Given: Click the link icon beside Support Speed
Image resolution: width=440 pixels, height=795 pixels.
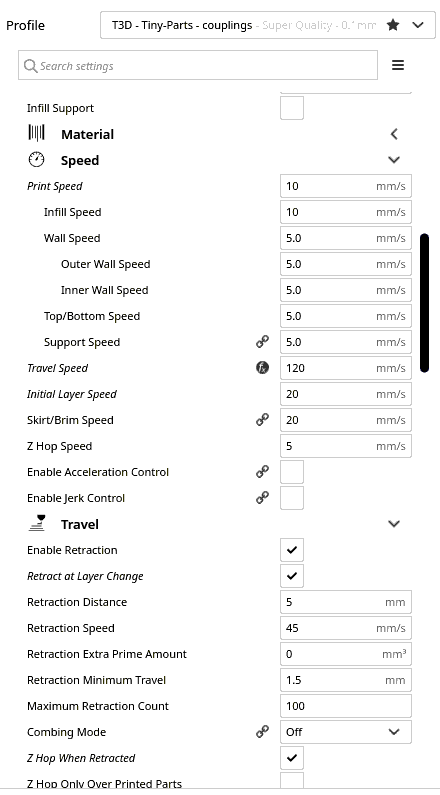Looking at the screenshot, I should tap(262, 342).
